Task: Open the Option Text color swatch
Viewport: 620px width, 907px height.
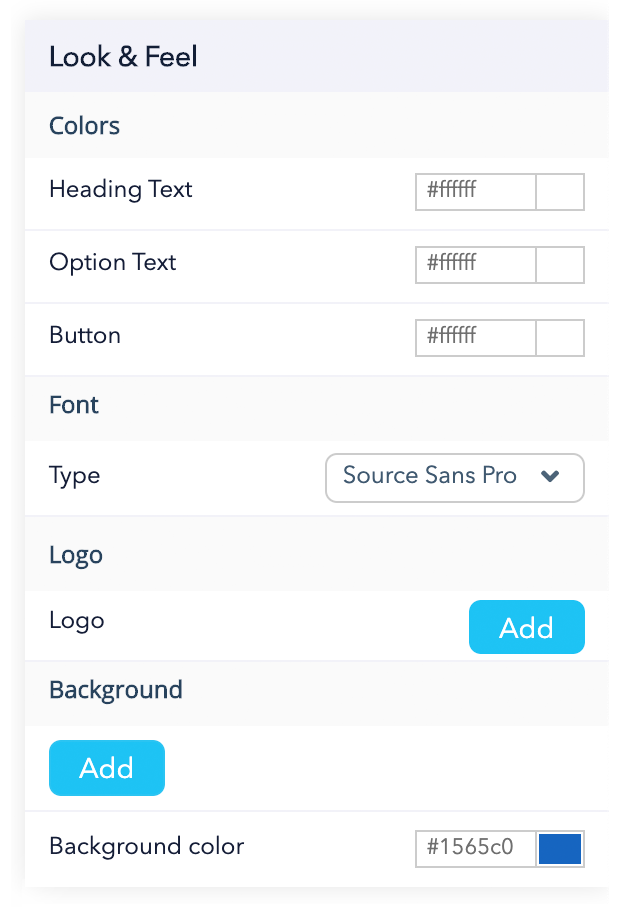Action: [x=560, y=265]
